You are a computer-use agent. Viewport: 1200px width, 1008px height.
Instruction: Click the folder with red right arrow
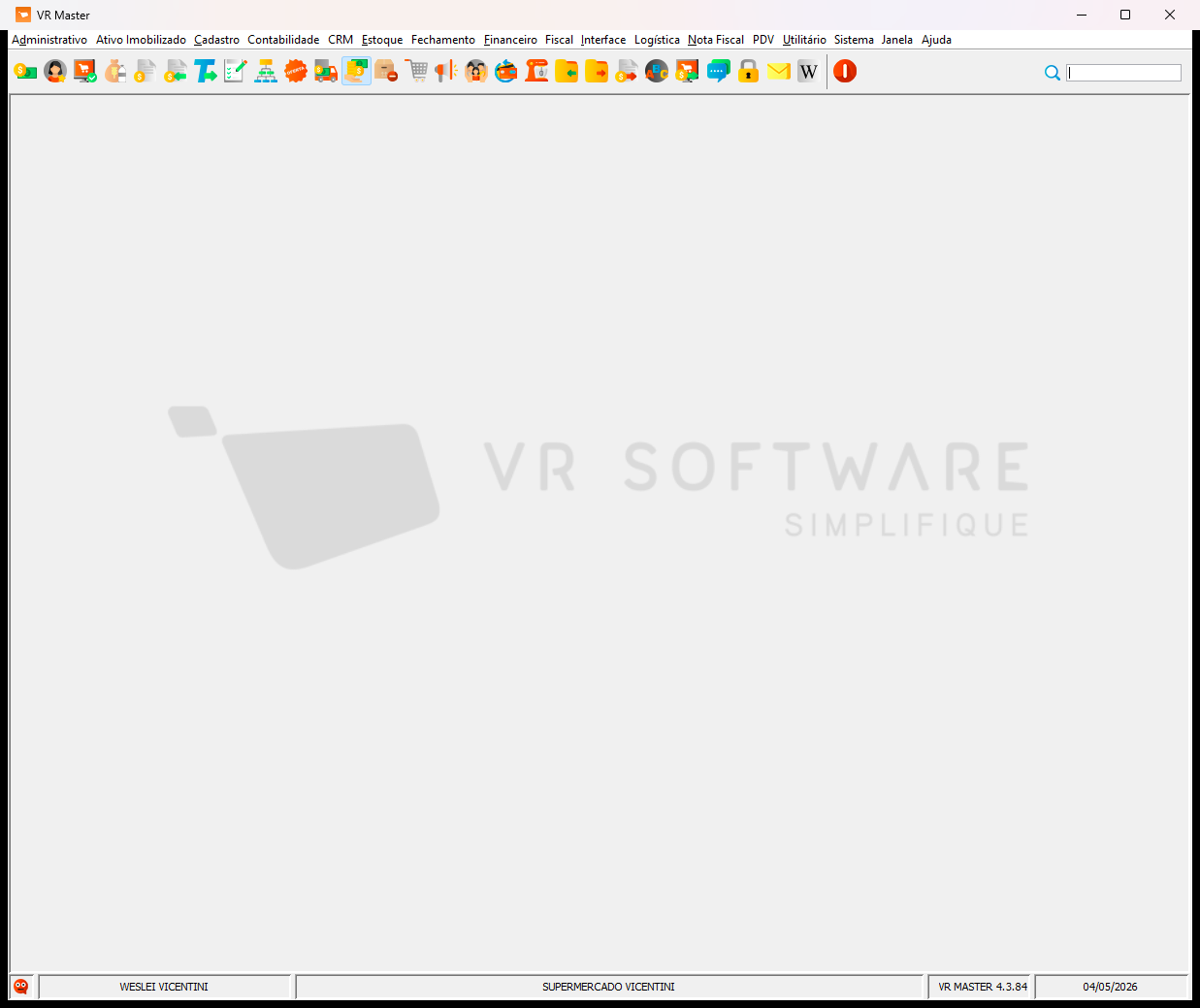[597, 71]
